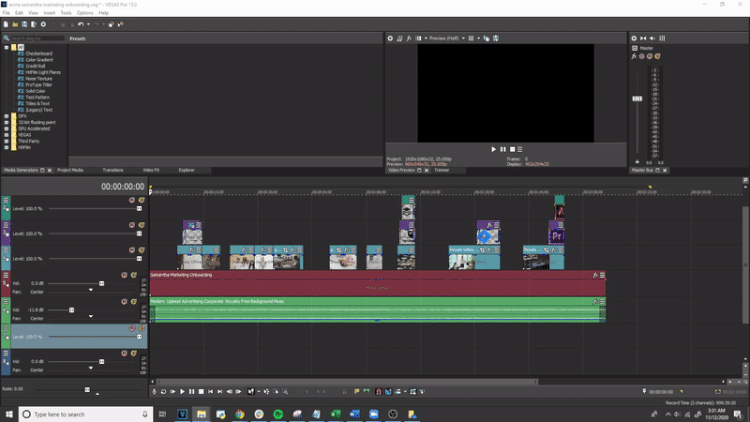Expand the Third Party folder
Image resolution: width=750 pixels, height=422 pixels.
(x=6, y=141)
